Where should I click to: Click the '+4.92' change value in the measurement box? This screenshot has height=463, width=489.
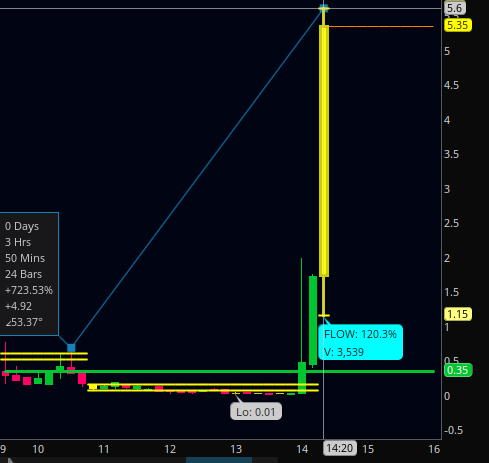(x=18, y=306)
